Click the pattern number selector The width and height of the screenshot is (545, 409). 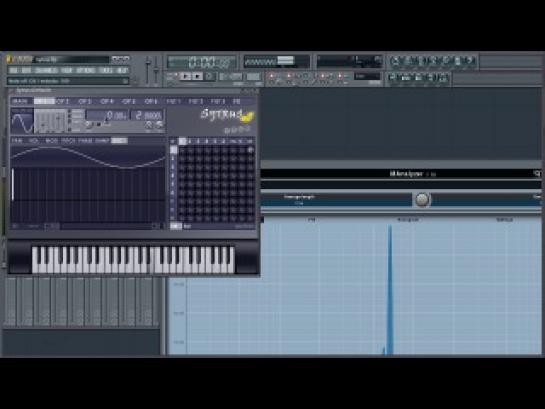[x=253, y=76]
